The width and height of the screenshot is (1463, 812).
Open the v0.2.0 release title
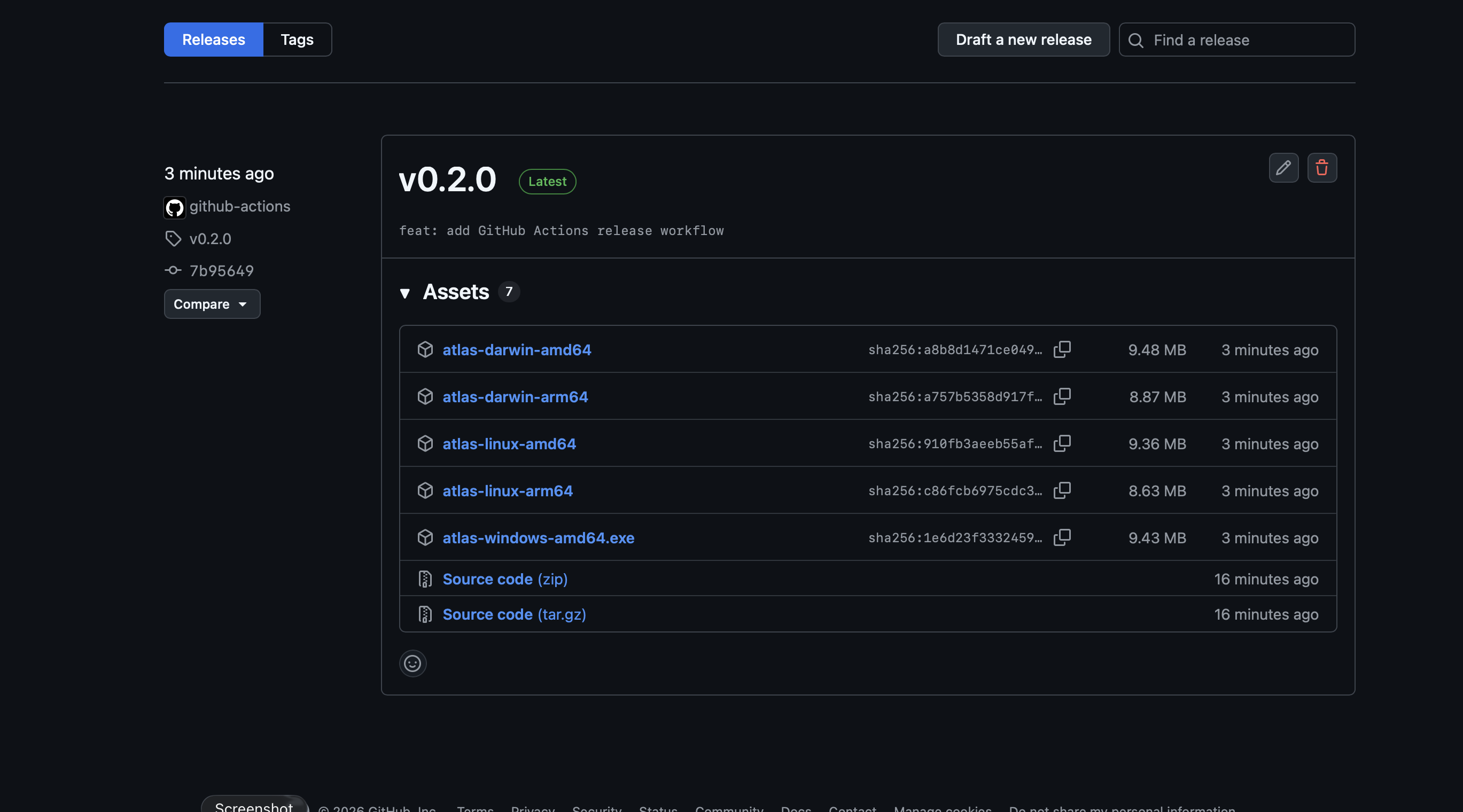tap(448, 180)
